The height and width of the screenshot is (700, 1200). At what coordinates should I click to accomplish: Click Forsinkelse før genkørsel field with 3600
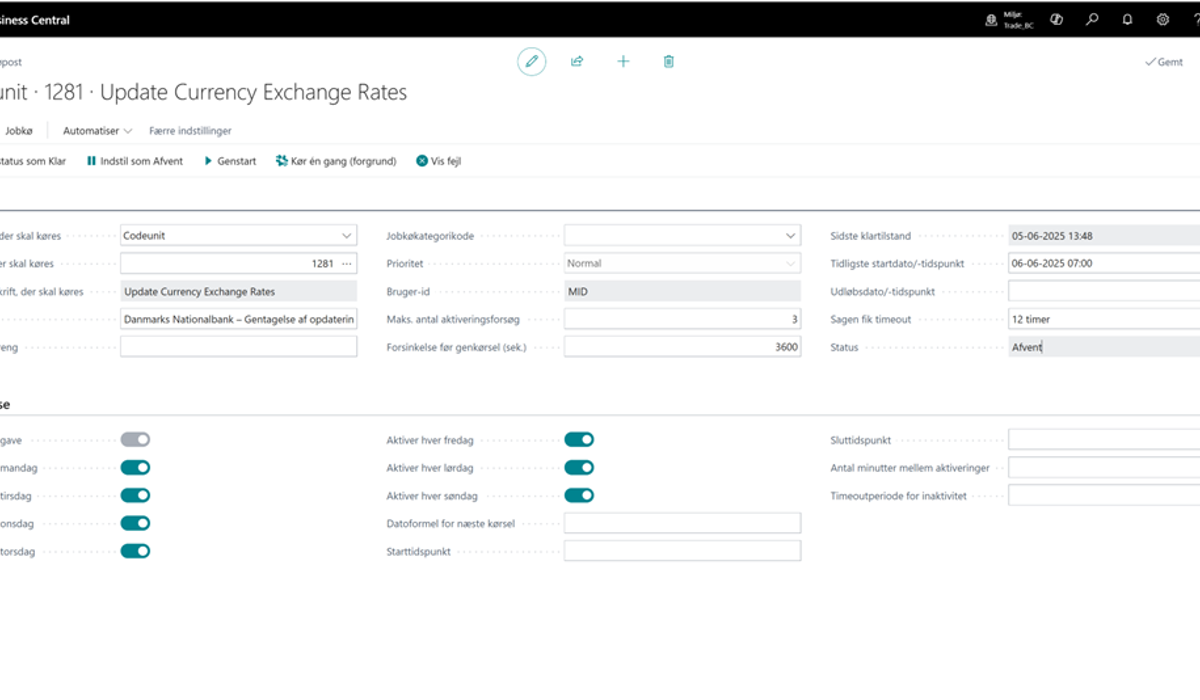[682, 347]
